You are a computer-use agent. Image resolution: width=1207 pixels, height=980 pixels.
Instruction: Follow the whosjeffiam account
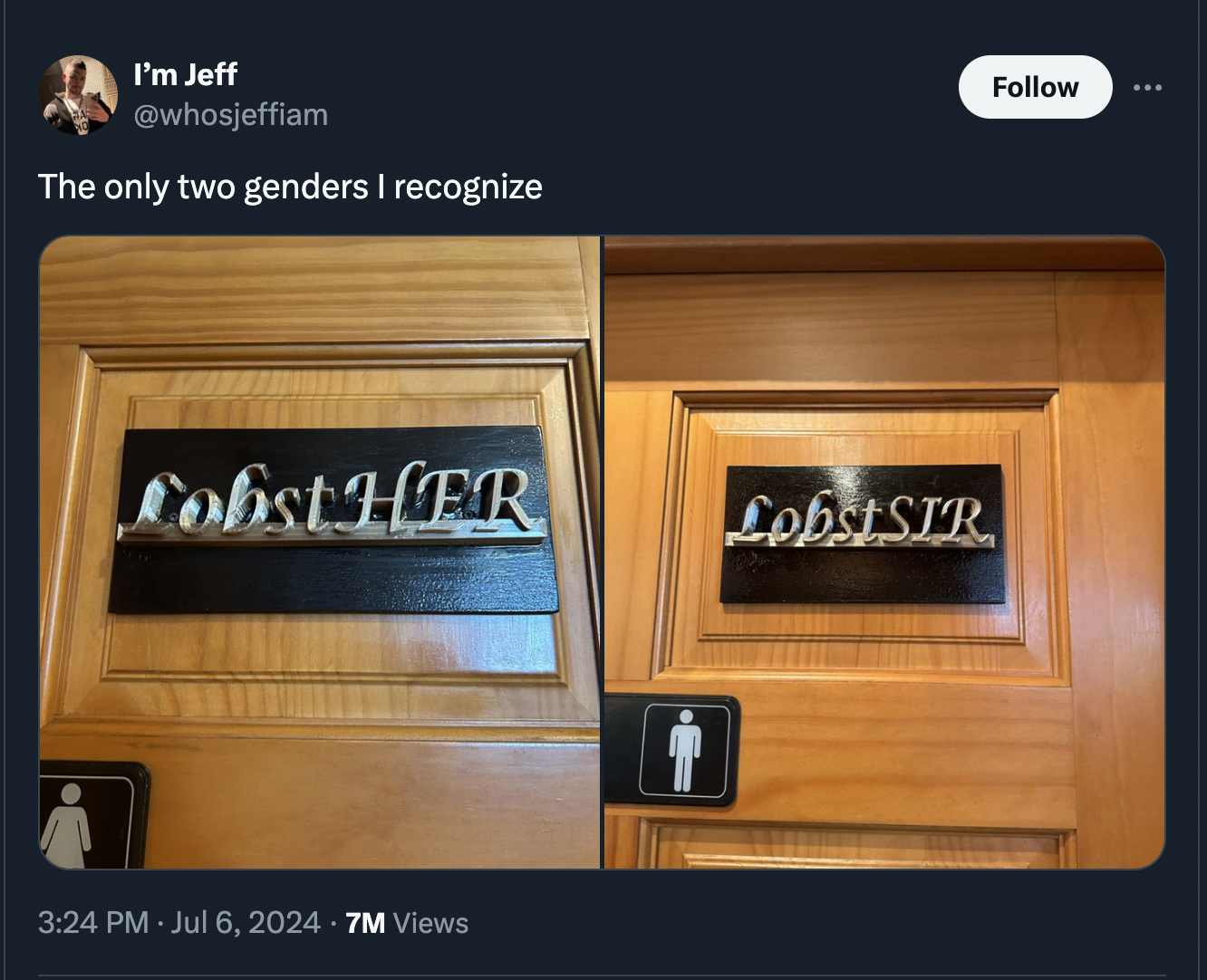1035,87
